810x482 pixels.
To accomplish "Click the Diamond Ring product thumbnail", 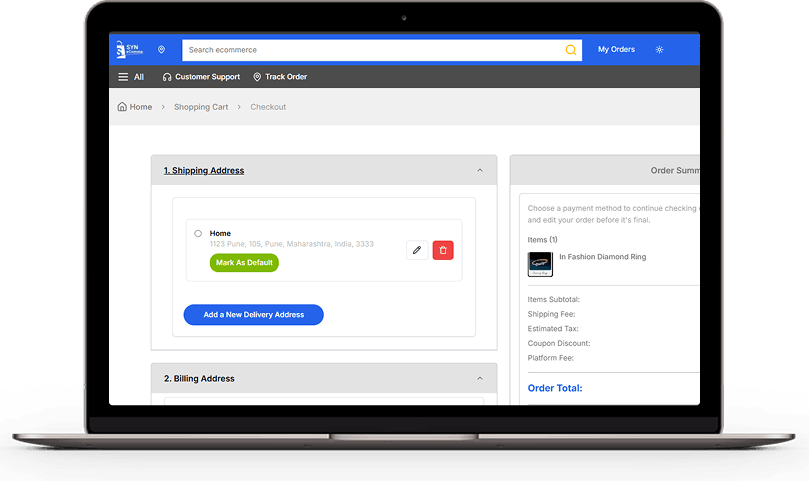I will coord(540,264).
